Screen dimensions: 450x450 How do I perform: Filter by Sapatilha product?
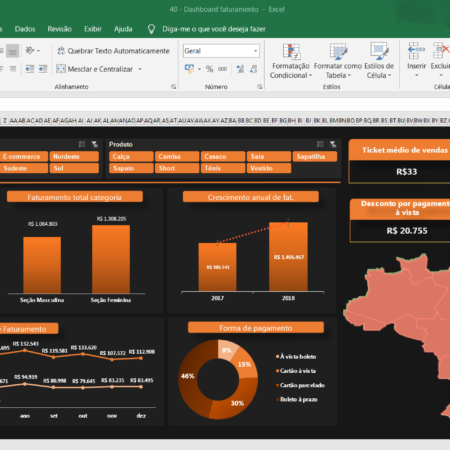click(315, 156)
